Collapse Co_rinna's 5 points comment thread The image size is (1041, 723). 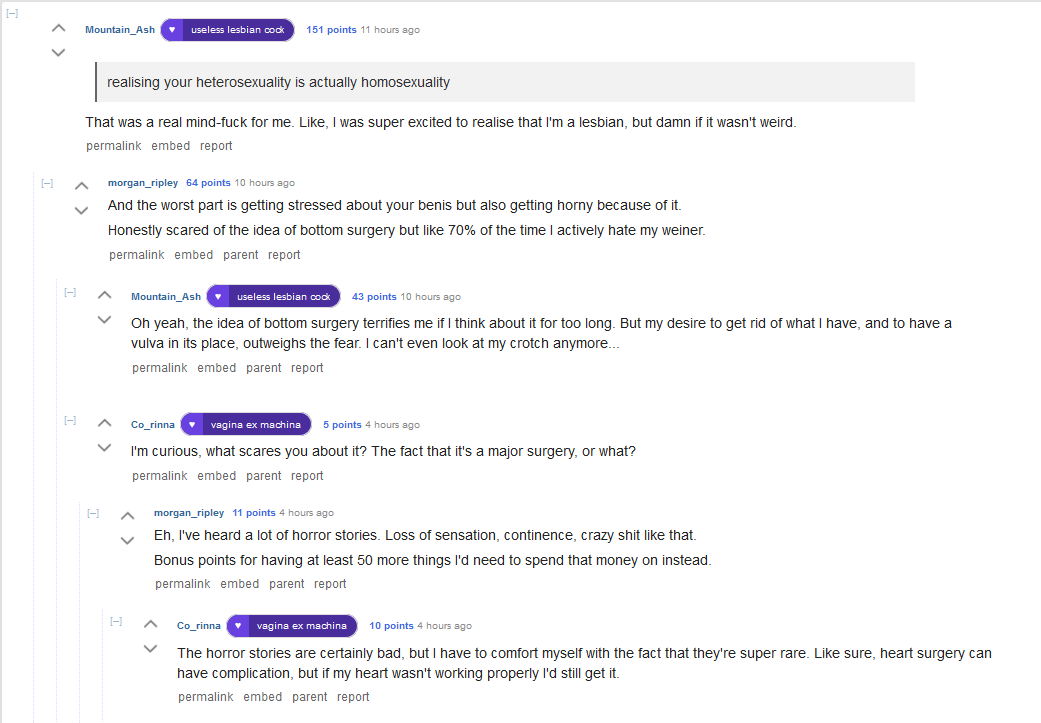70,420
